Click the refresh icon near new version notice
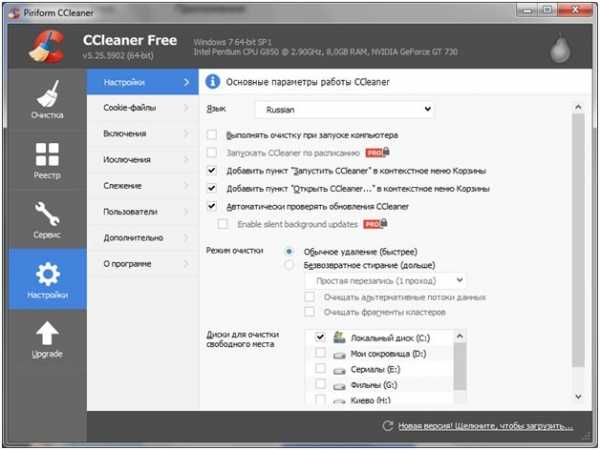This screenshot has height=450, width=600. point(388,426)
